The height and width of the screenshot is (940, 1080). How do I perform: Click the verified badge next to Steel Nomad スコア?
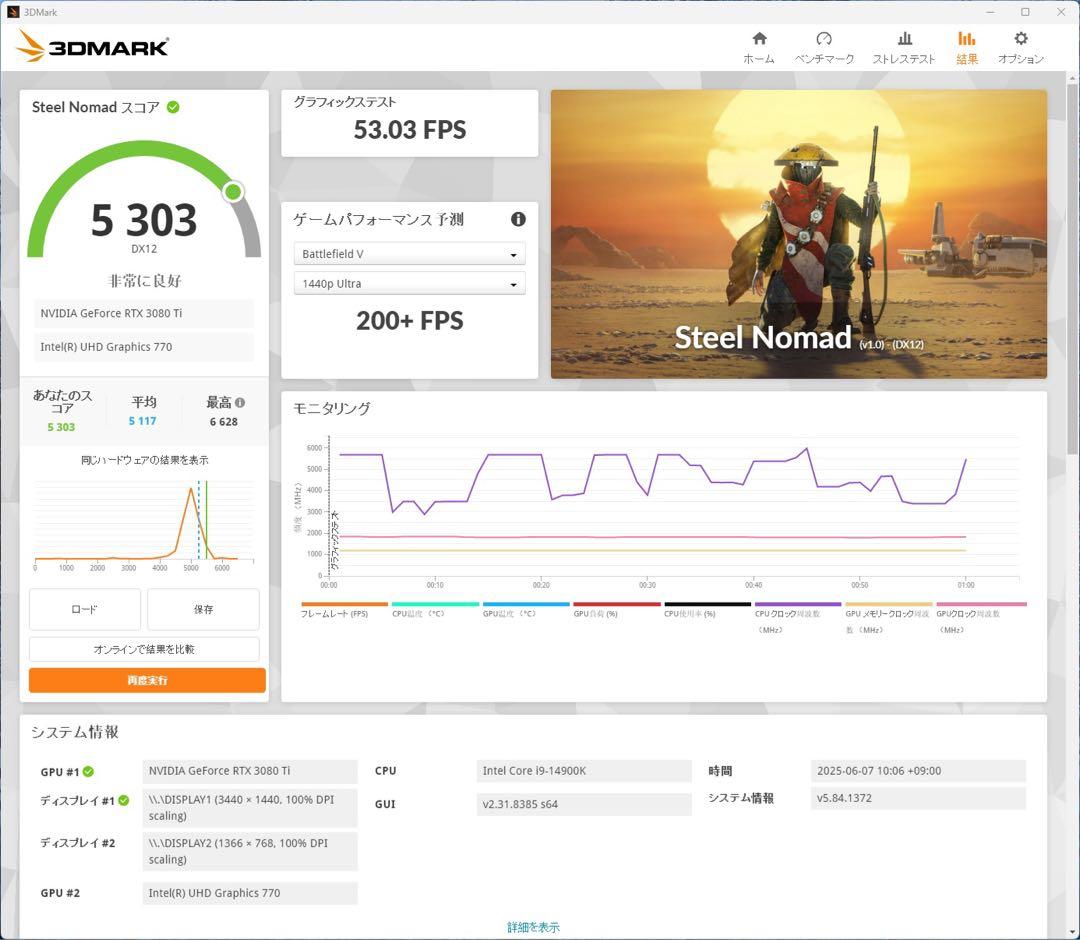click(173, 107)
